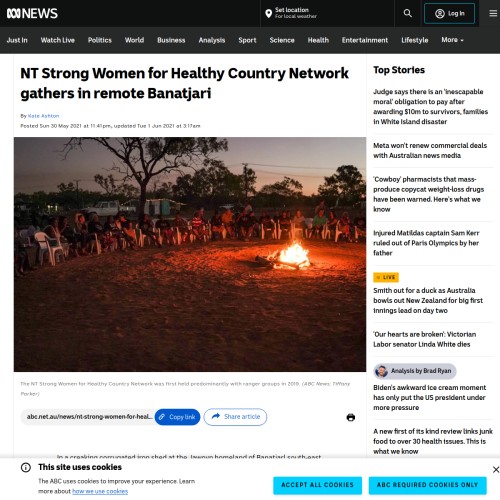Go to the Science section
Image resolution: width=500 pixels, height=500 pixels.
pyautogui.click(x=282, y=40)
